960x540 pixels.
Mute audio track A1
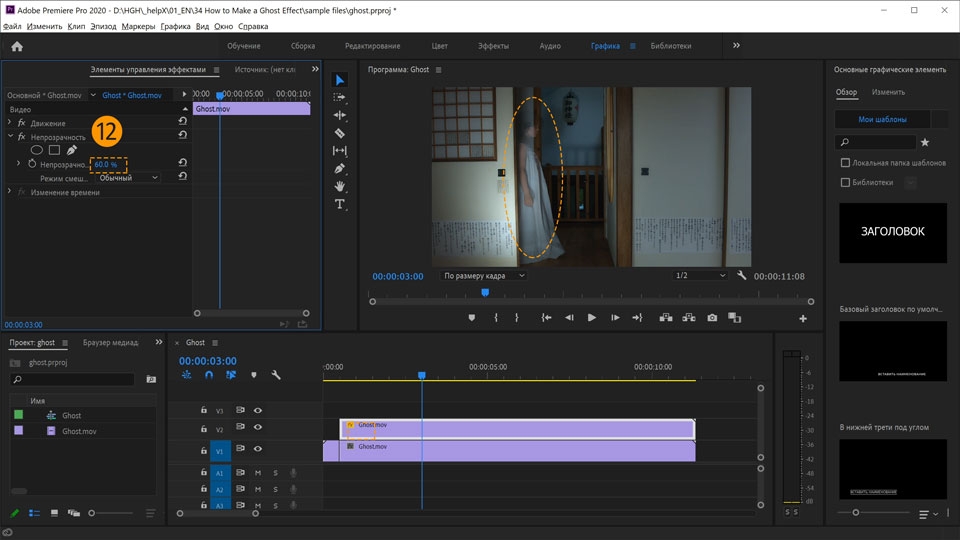click(258, 473)
